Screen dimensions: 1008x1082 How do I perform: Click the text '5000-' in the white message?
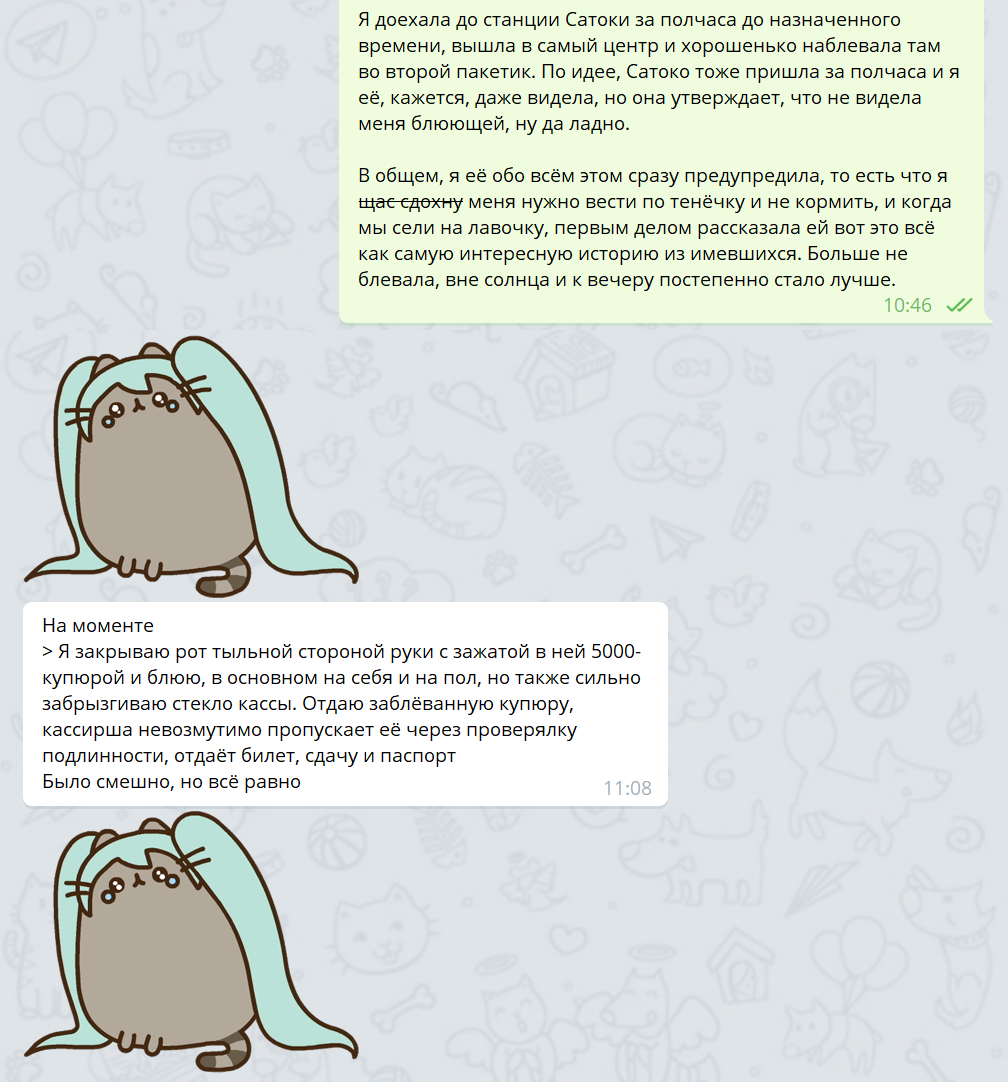616,651
